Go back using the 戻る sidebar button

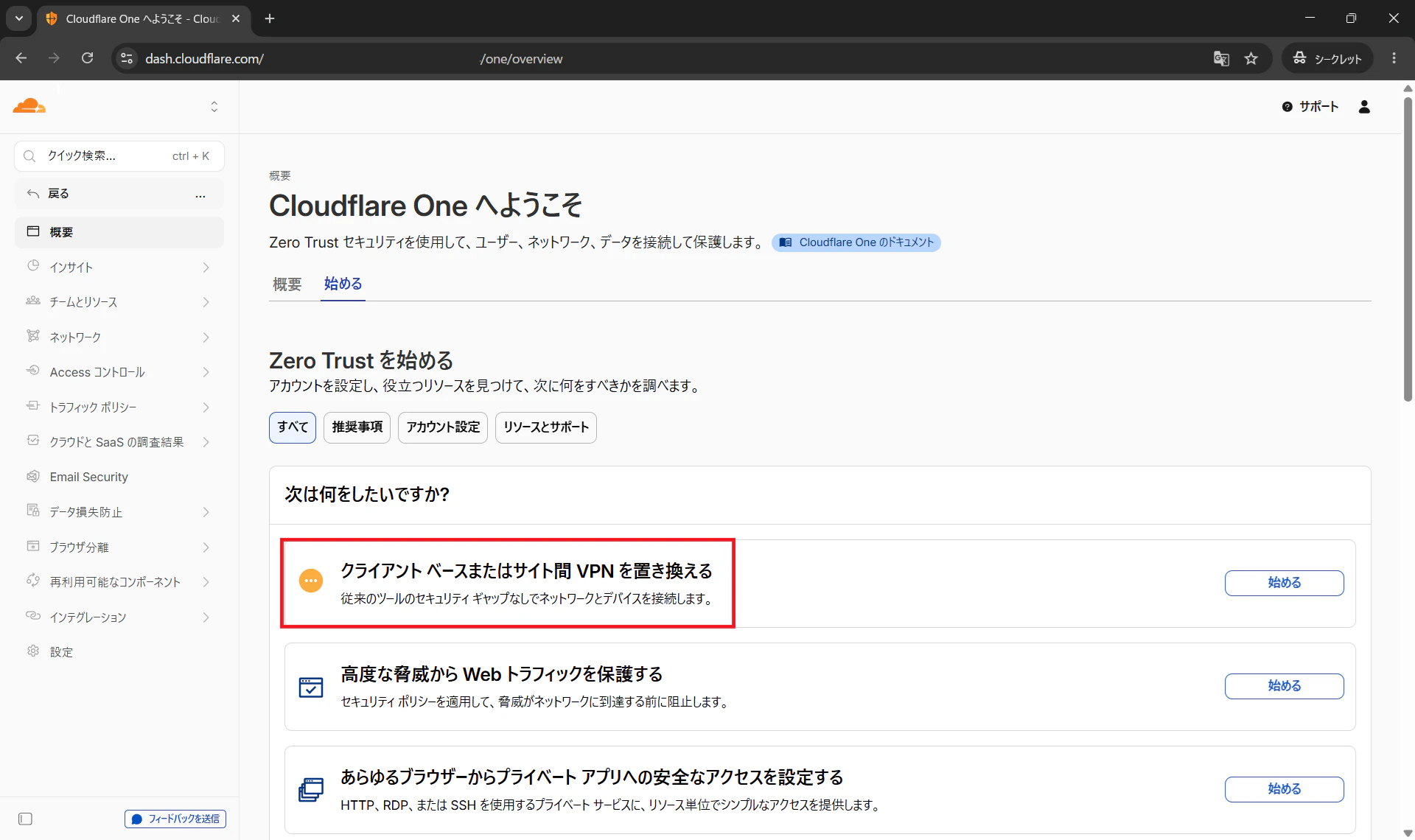point(59,194)
